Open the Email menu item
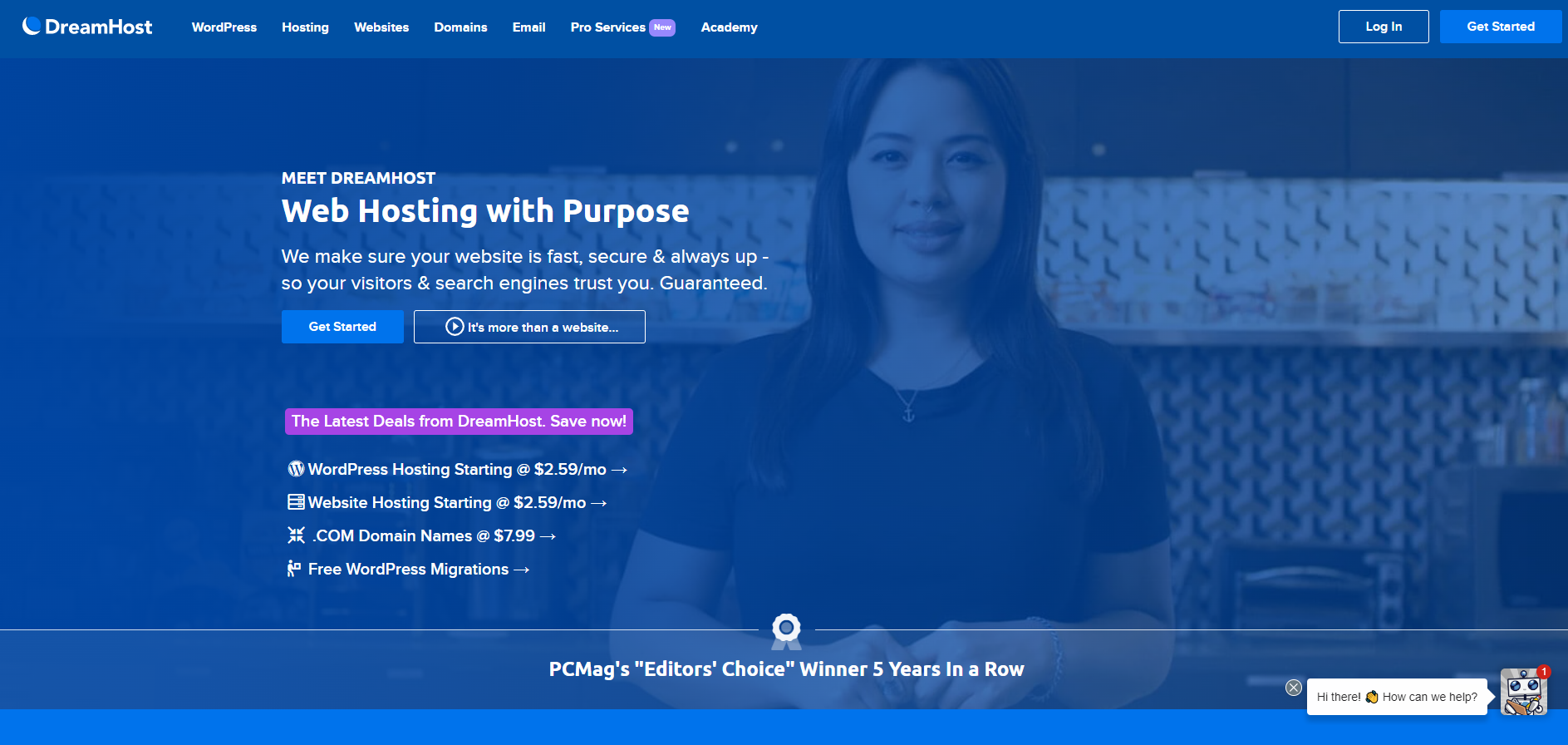Viewport: 1568px width, 745px height. [x=528, y=27]
